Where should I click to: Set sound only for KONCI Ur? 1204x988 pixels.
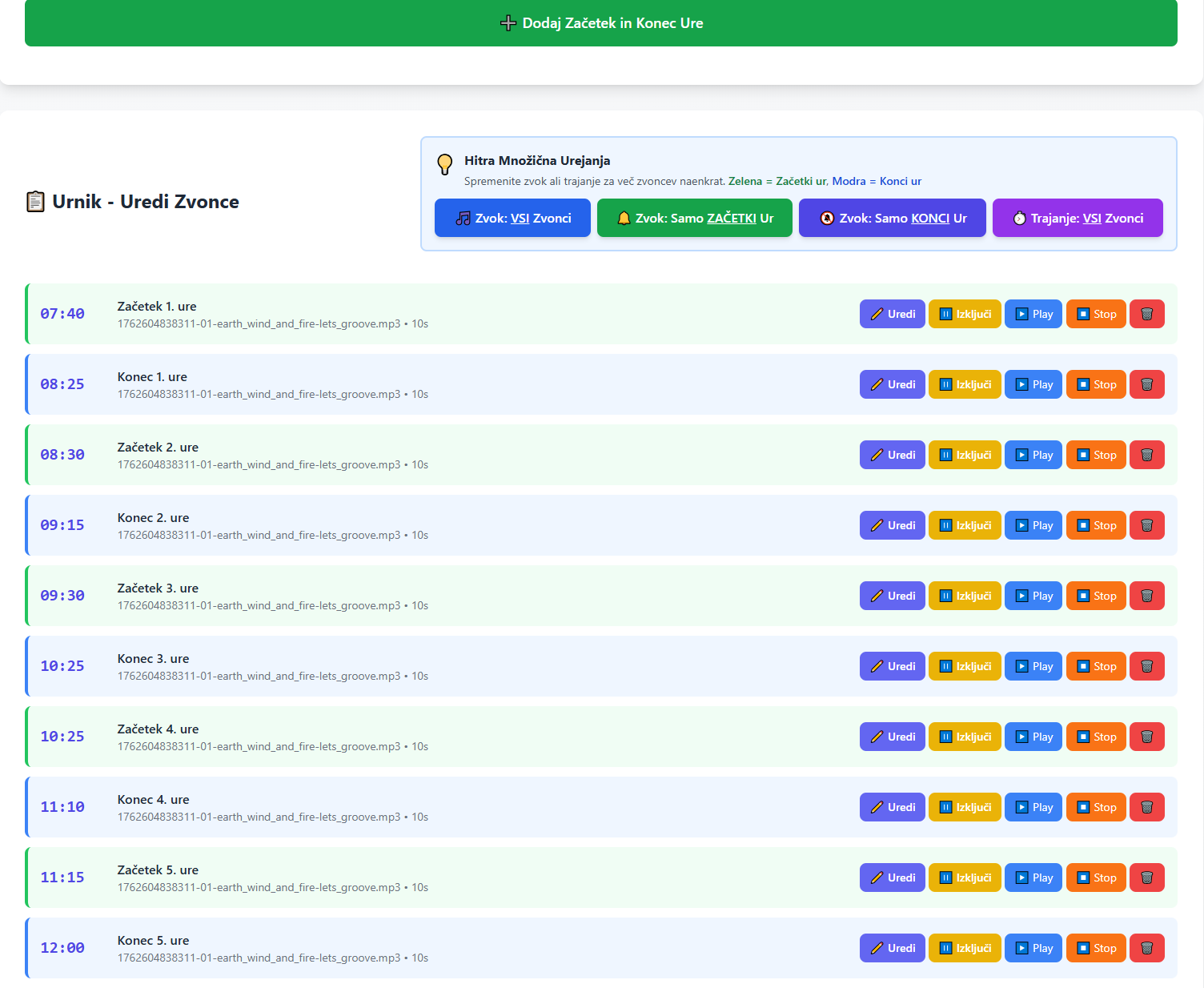pos(892,218)
